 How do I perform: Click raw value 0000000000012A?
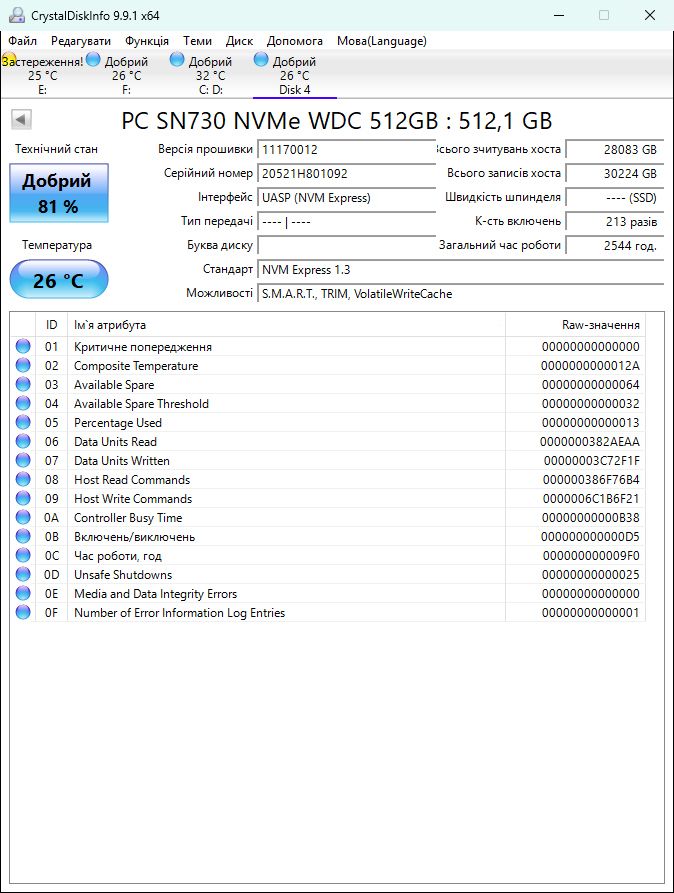(590, 366)
